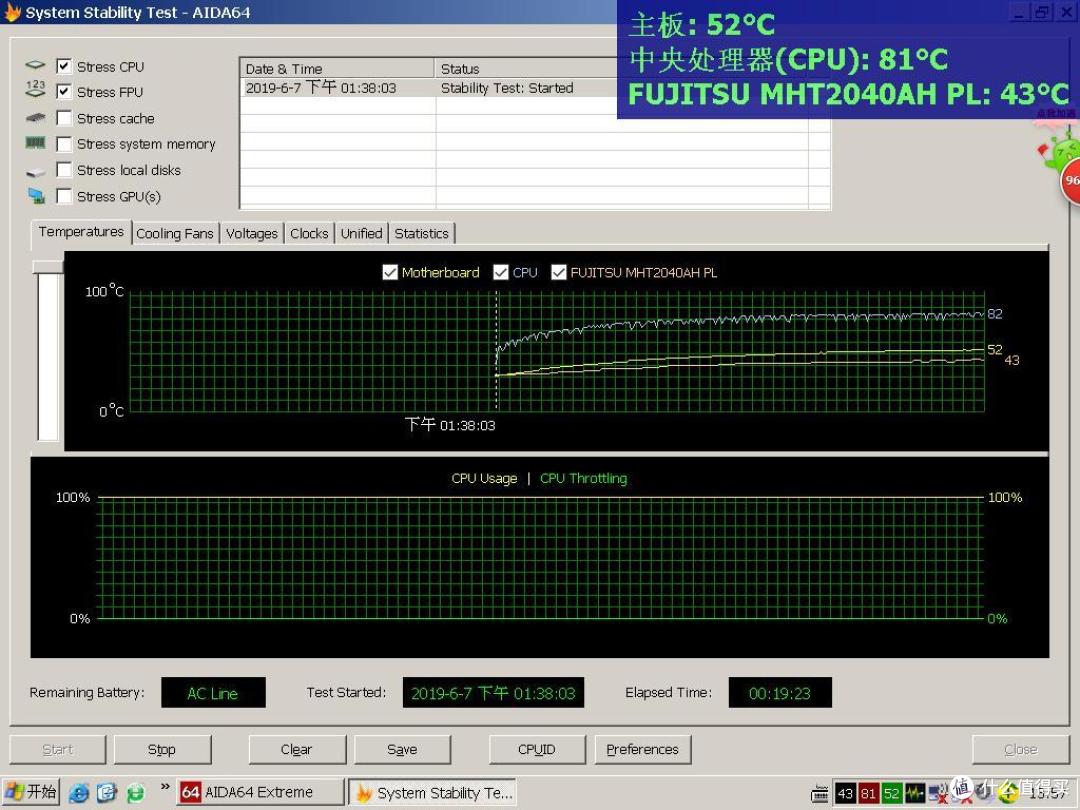1080x810 pixels.
Task: Click the Save button
Action: click(x=402, y=749)
